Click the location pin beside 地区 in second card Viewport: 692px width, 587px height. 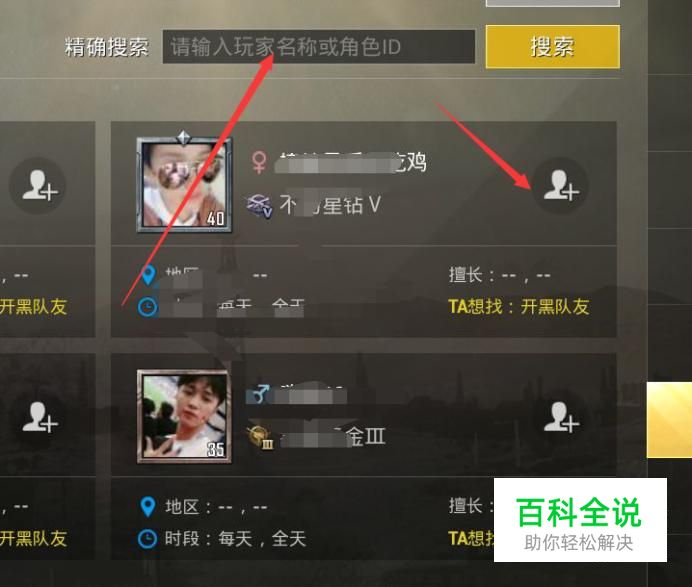147,507
